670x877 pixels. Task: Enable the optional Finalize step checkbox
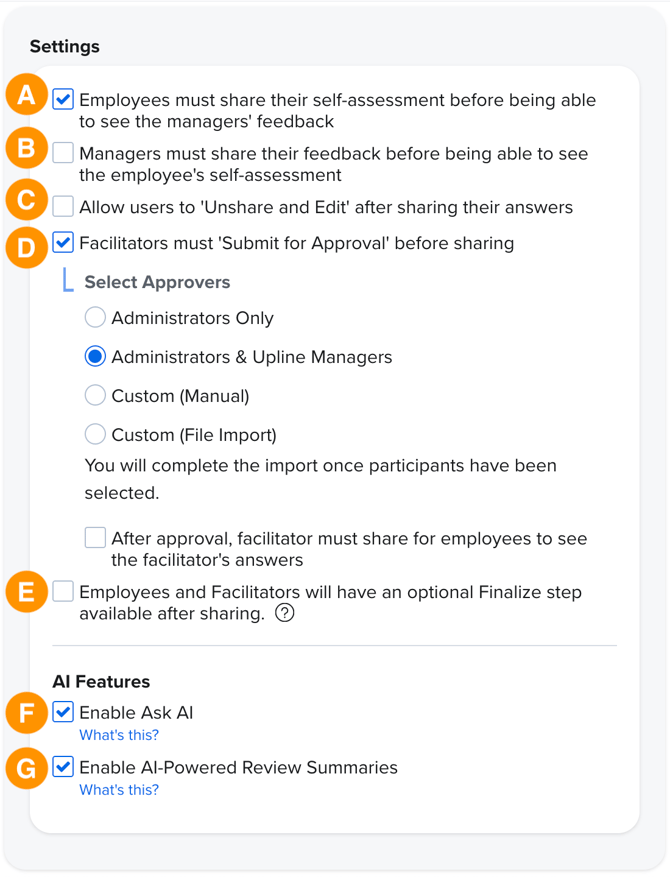pyautogui.click(x=63, y=592)
